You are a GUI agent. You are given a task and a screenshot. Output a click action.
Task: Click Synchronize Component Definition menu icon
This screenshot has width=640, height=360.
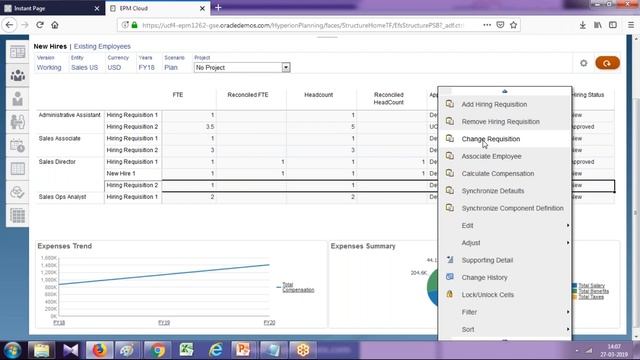pos(449,208)
